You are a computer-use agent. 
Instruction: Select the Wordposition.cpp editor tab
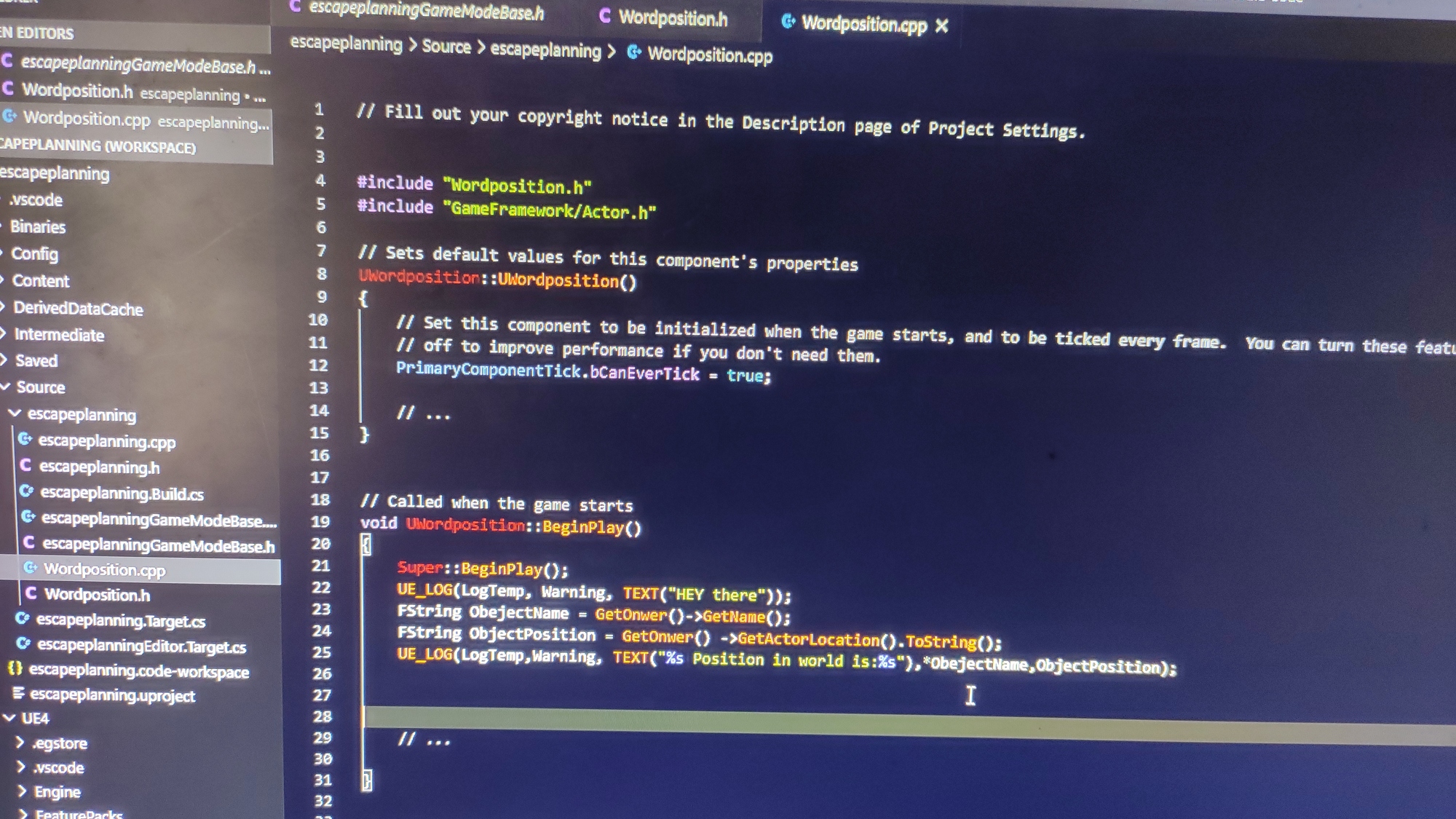pos(863,25)
